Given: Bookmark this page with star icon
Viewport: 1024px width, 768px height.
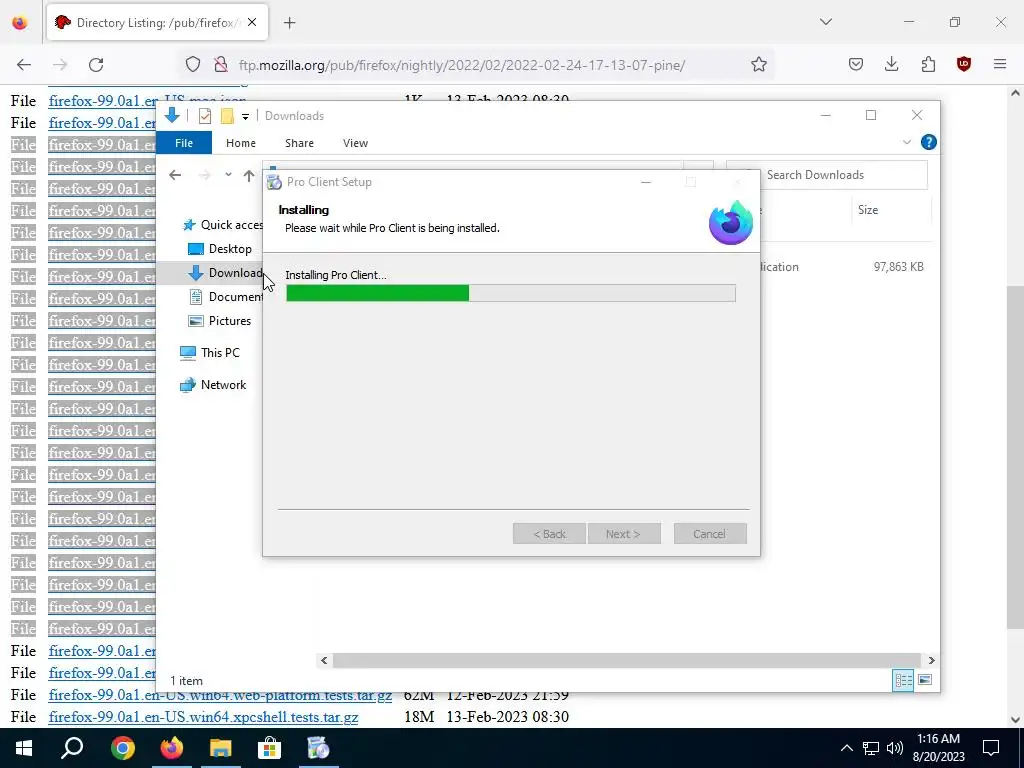Looking at the screenshot, I should coord(758,65).
